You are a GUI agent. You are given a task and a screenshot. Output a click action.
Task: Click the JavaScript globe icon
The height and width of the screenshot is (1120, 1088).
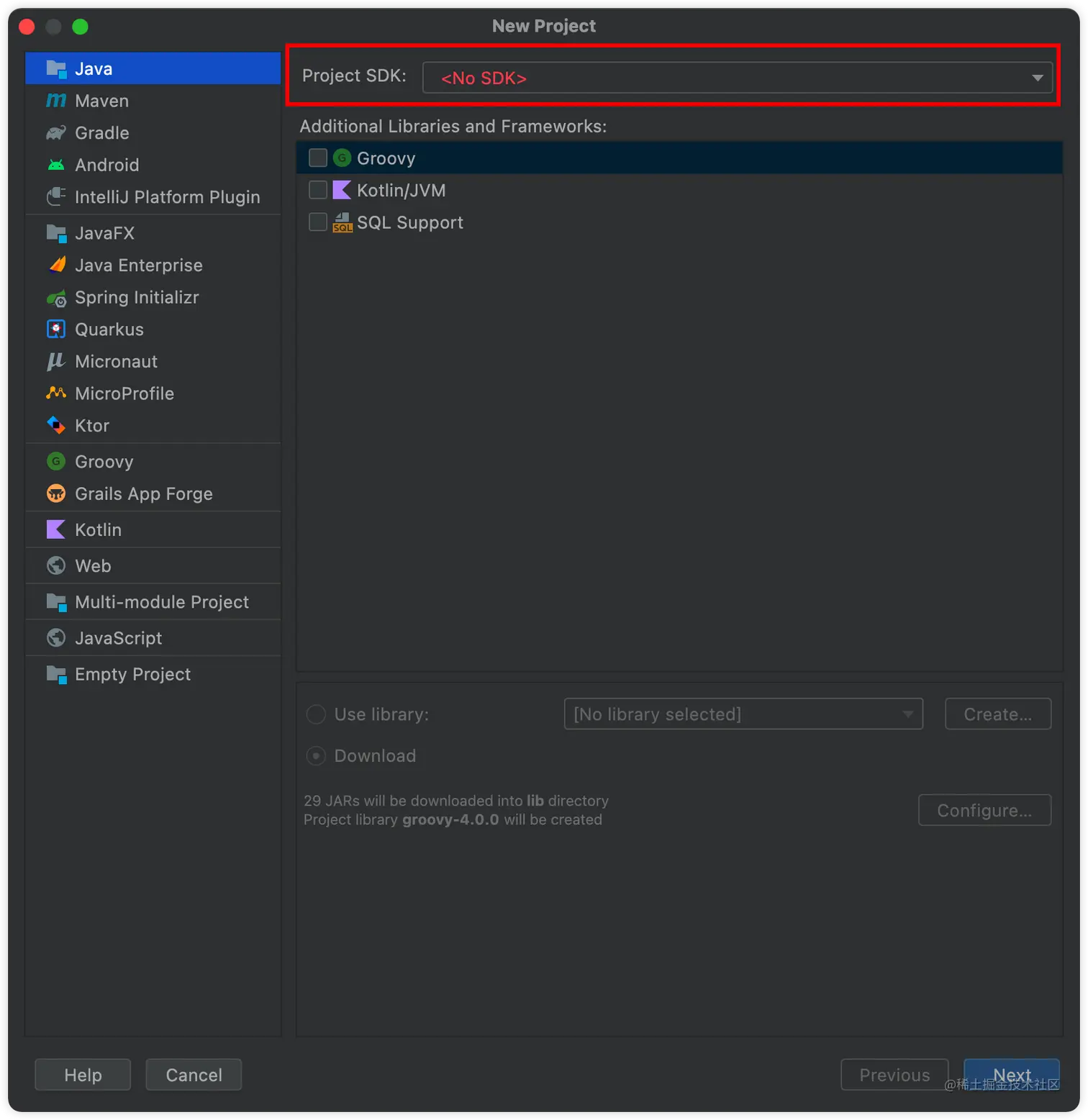(x=56, y=638)
